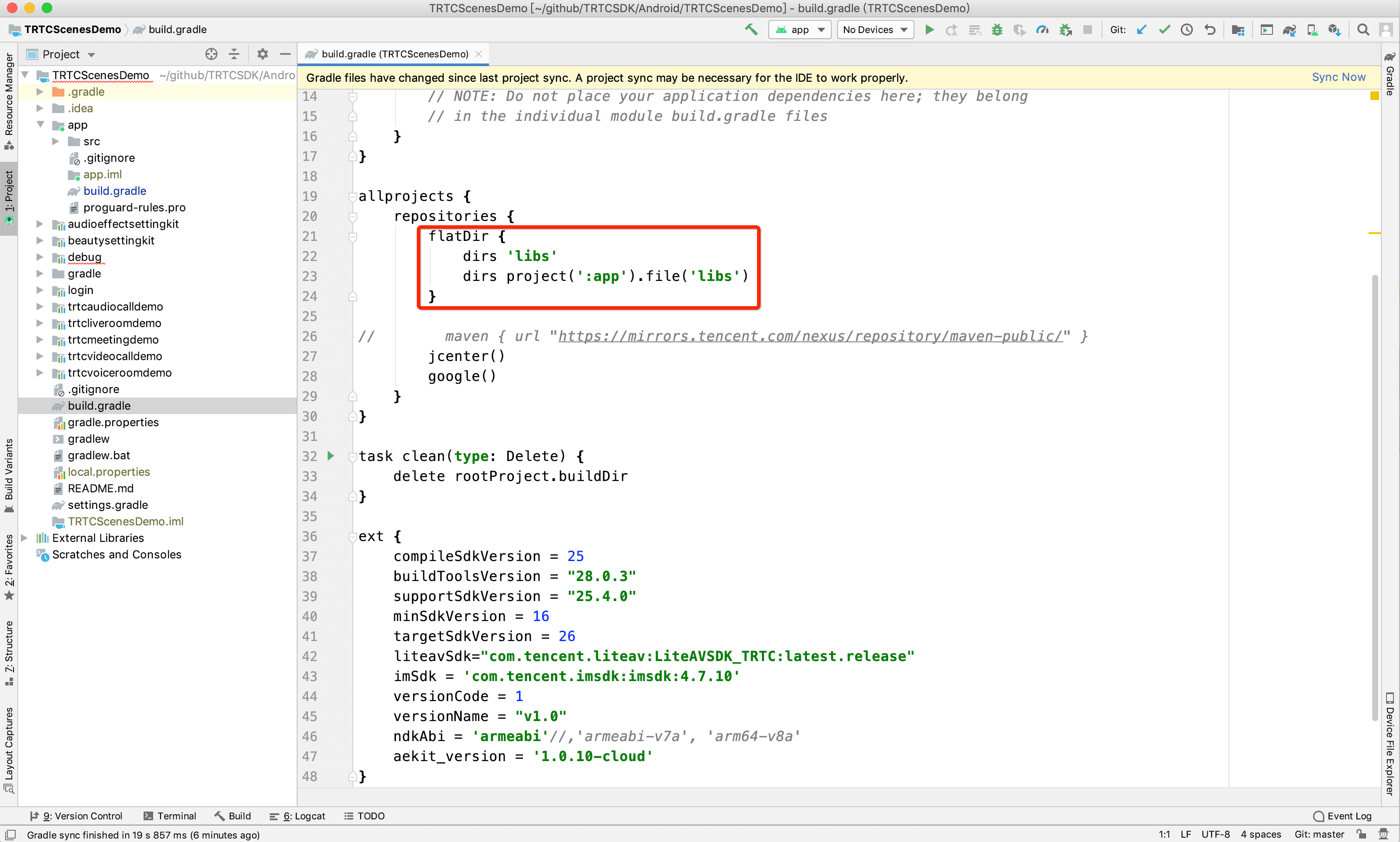Screen dimensions: 1400x842
Task: Open the Project panel gear settings
Action: pyautogui.click(x=262, y=54)
